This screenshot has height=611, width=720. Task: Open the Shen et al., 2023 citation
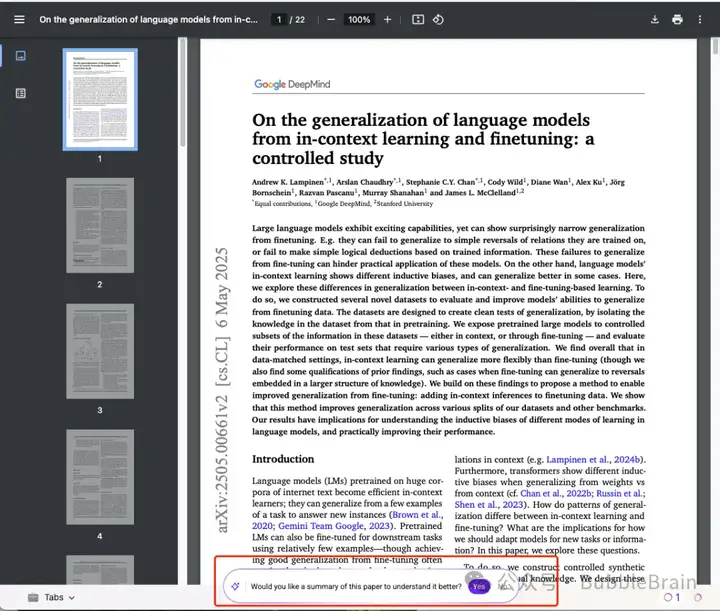(x=489, y=504)
